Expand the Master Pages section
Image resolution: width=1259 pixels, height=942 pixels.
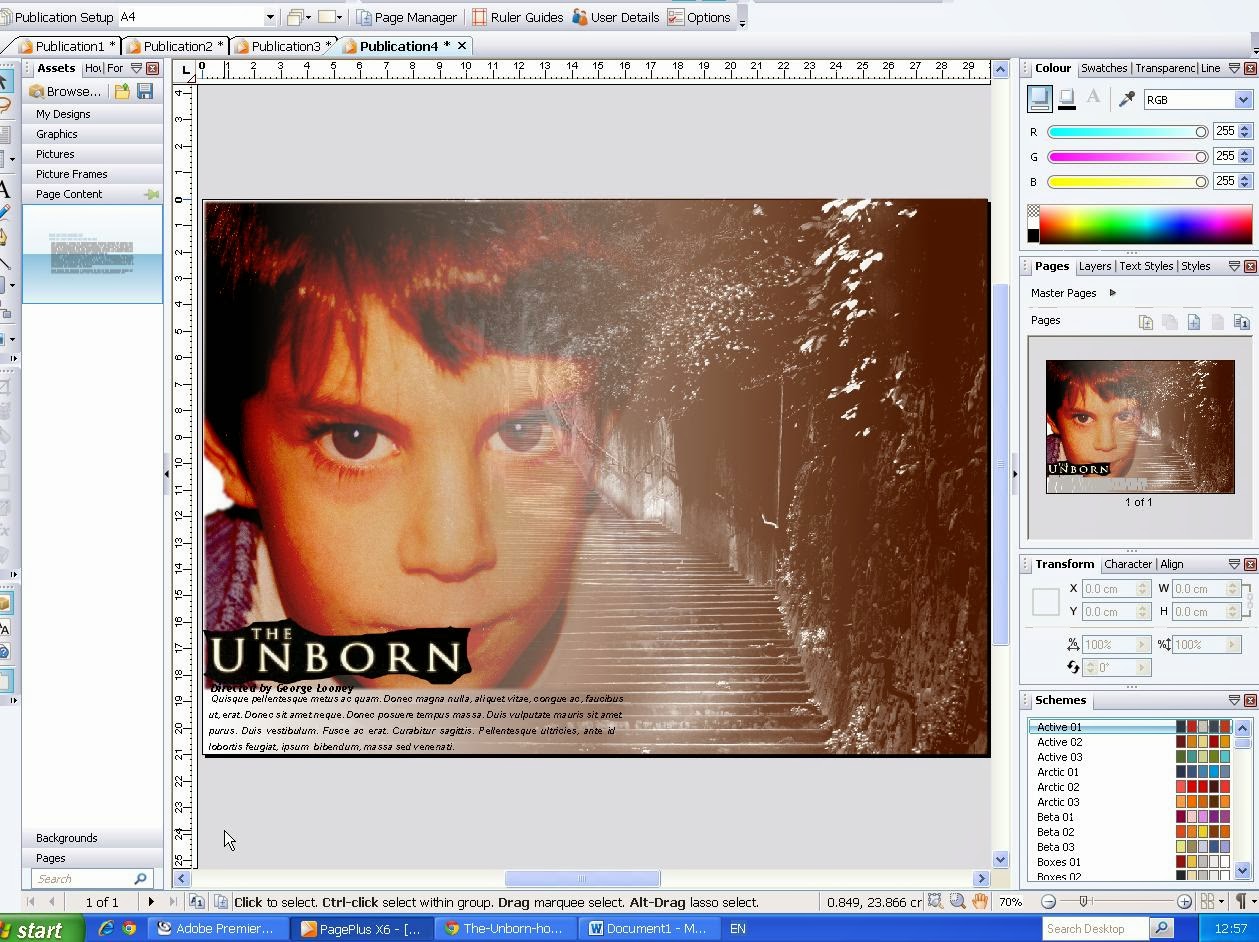1112,293
